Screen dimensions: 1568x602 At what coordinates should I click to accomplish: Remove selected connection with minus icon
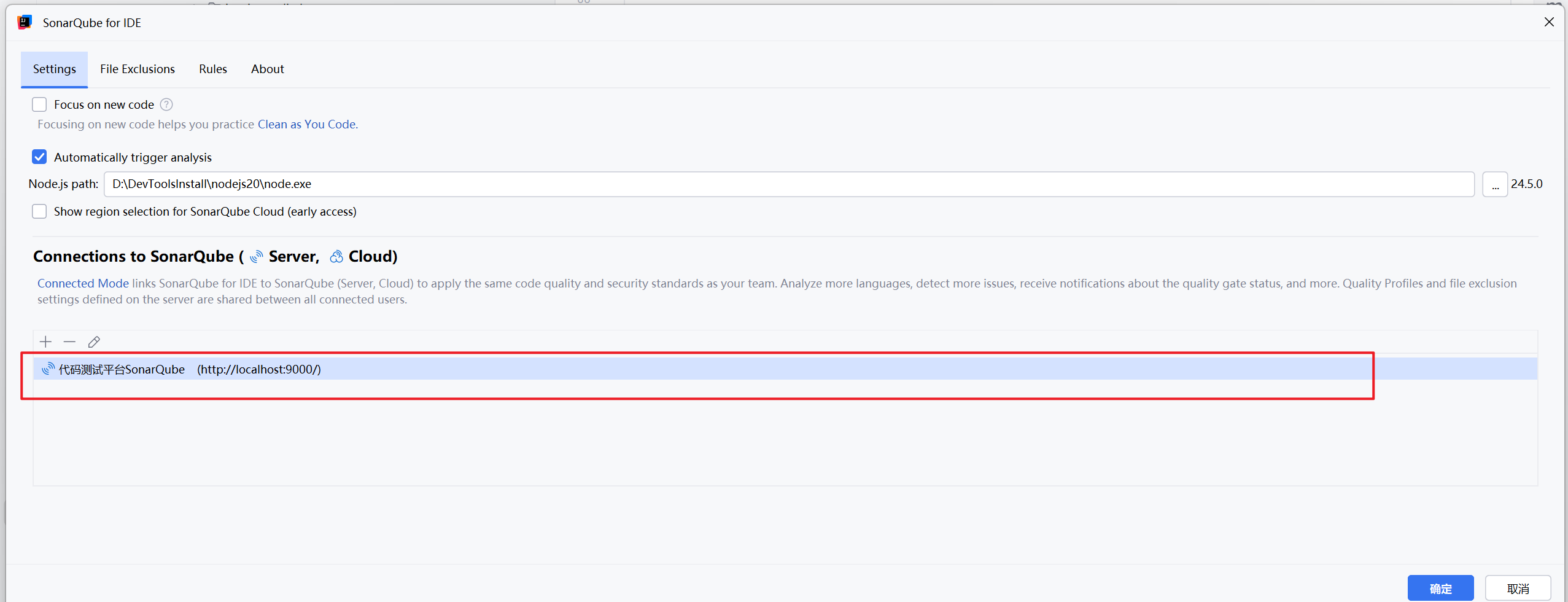click(x=69, y=342)
